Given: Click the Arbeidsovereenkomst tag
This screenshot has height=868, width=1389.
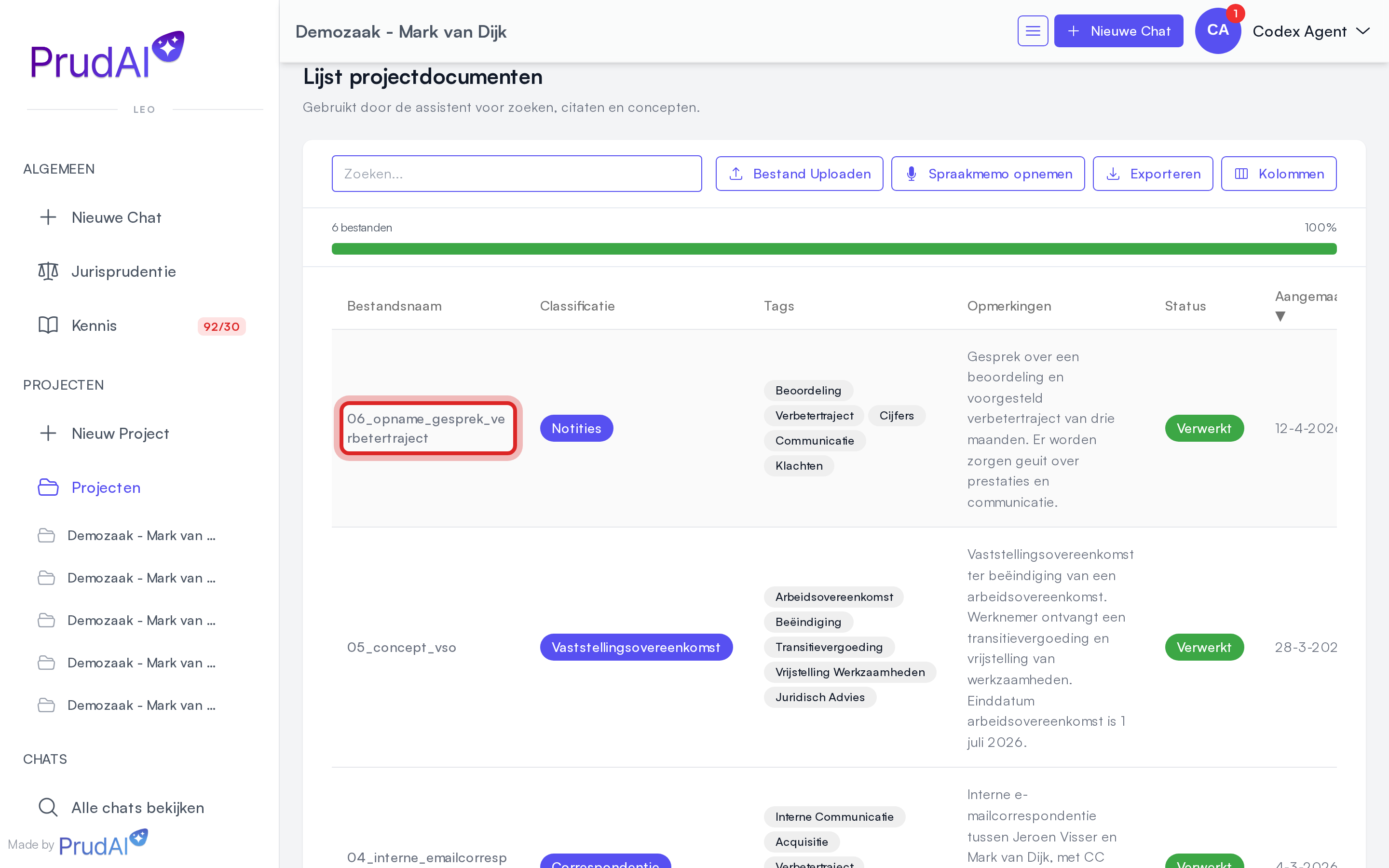Looking at the screenshot, I should 833,597.
